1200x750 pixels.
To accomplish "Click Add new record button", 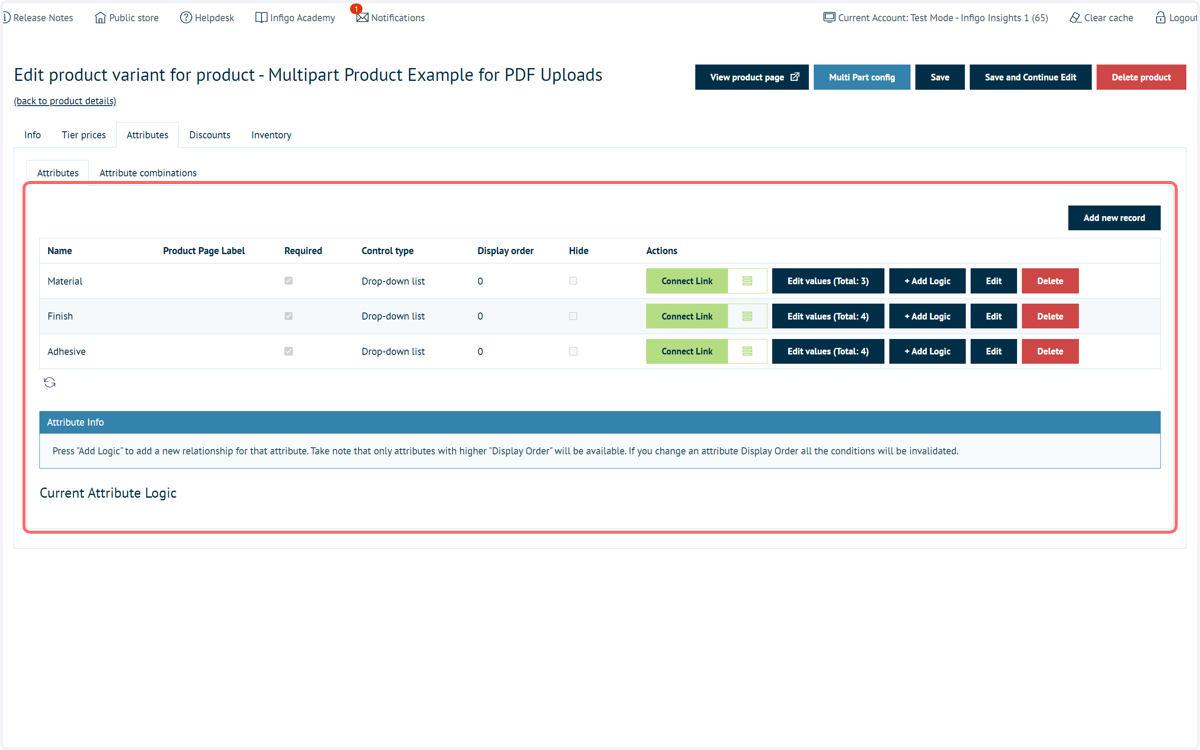I will (1114, 218).
